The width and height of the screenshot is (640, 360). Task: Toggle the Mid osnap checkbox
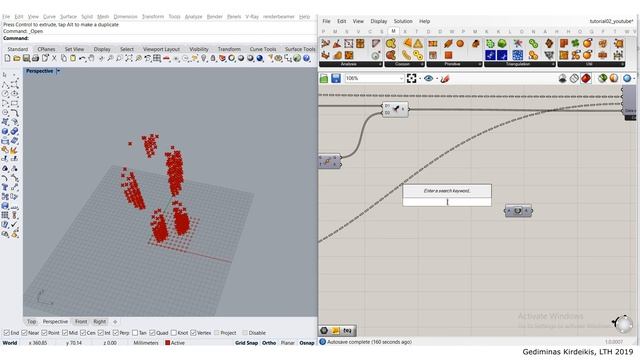[x=65, y=333]
